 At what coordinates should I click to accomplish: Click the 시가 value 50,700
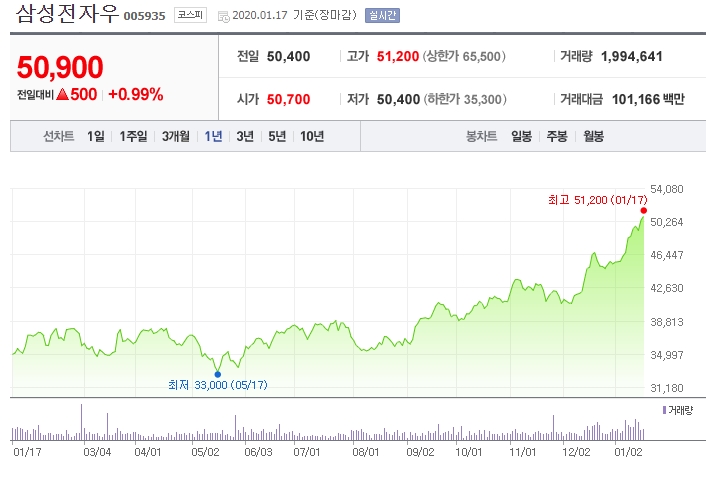click(x=289, y=99)
